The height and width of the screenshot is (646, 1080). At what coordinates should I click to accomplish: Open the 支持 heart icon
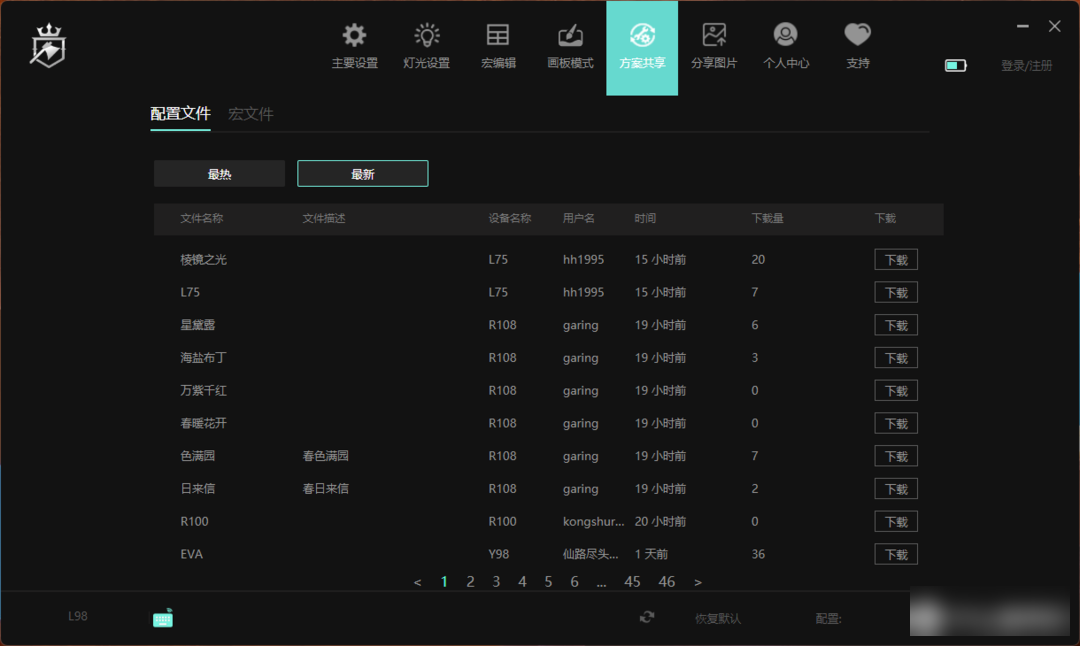click(x=858, y=34)
